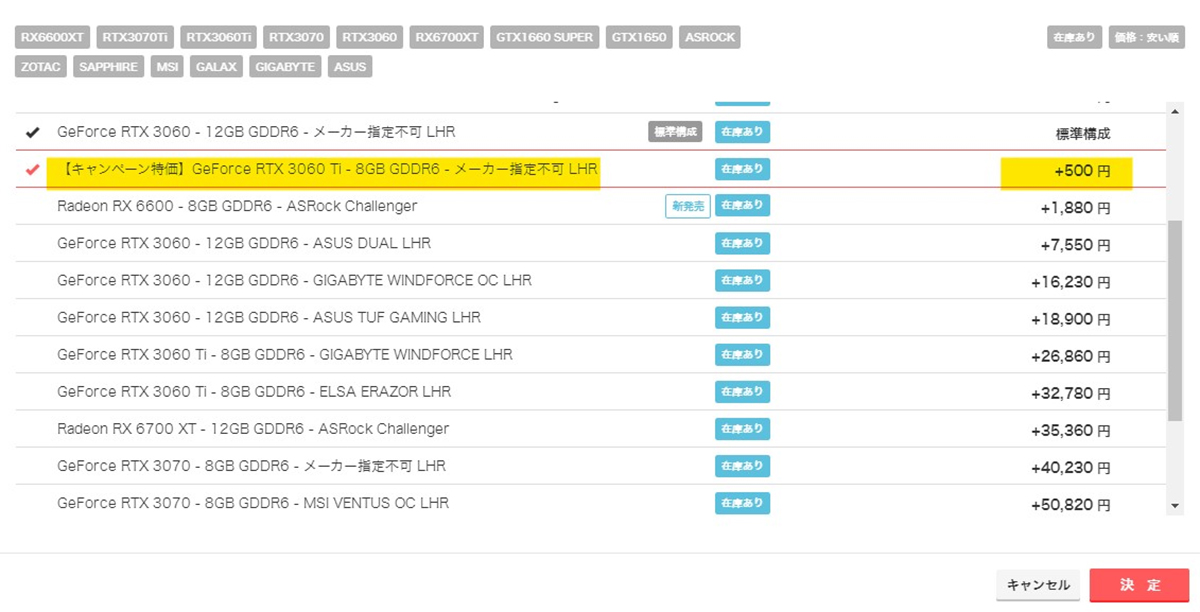
Task: Click the 新発売 badge on Radeon RX 6600
Action: [687, 206]
